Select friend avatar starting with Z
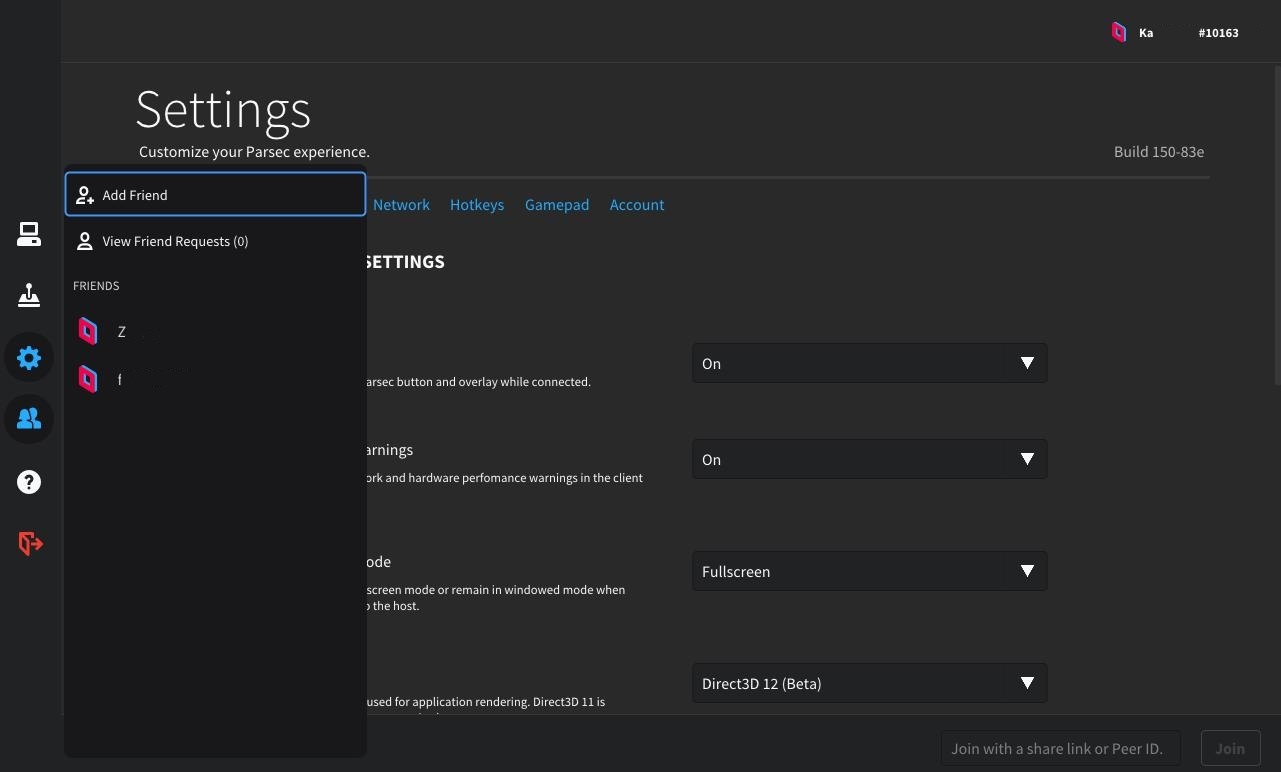1281x772 pixels. pyautogui.click(x=88, y=331)
